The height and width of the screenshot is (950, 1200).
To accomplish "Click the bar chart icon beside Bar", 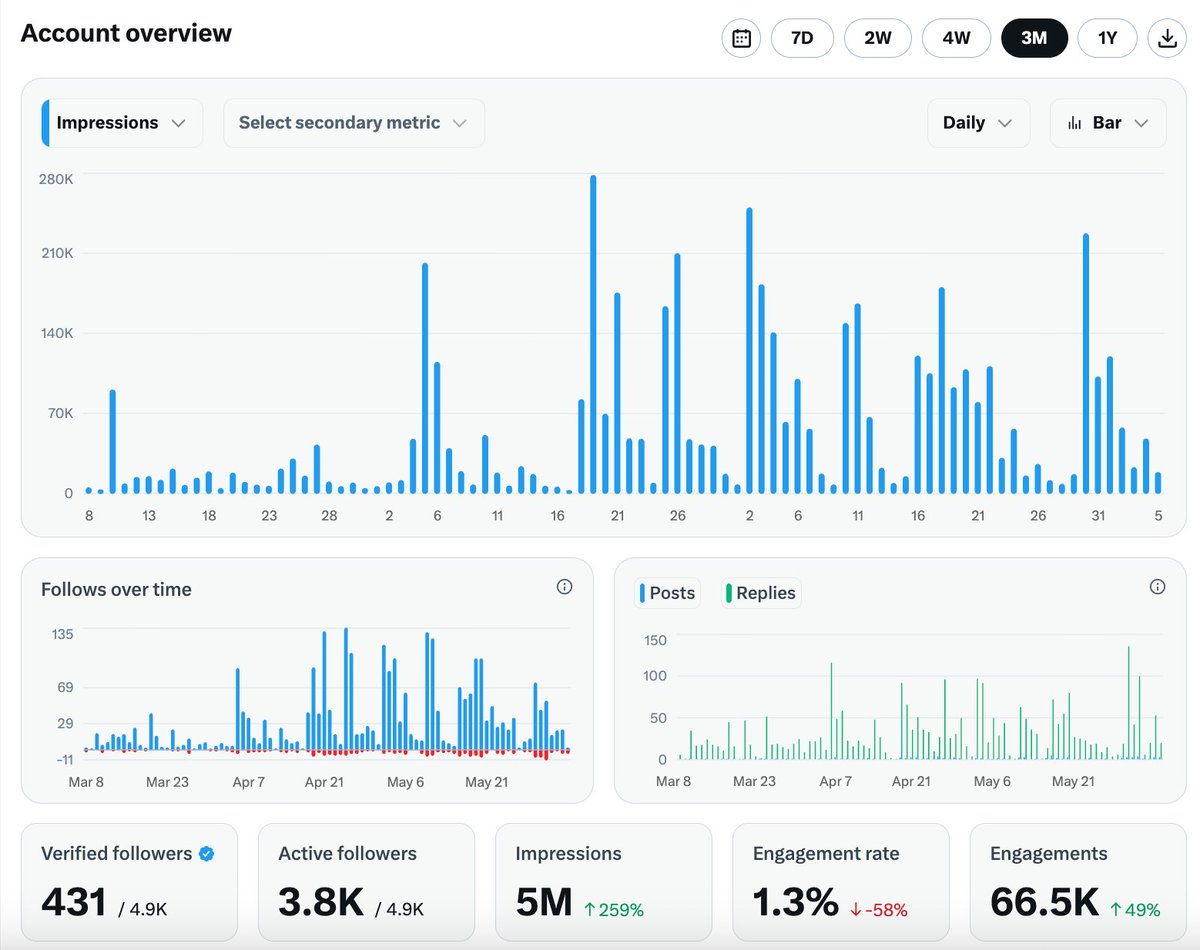I will click(x=1075, y=123).
